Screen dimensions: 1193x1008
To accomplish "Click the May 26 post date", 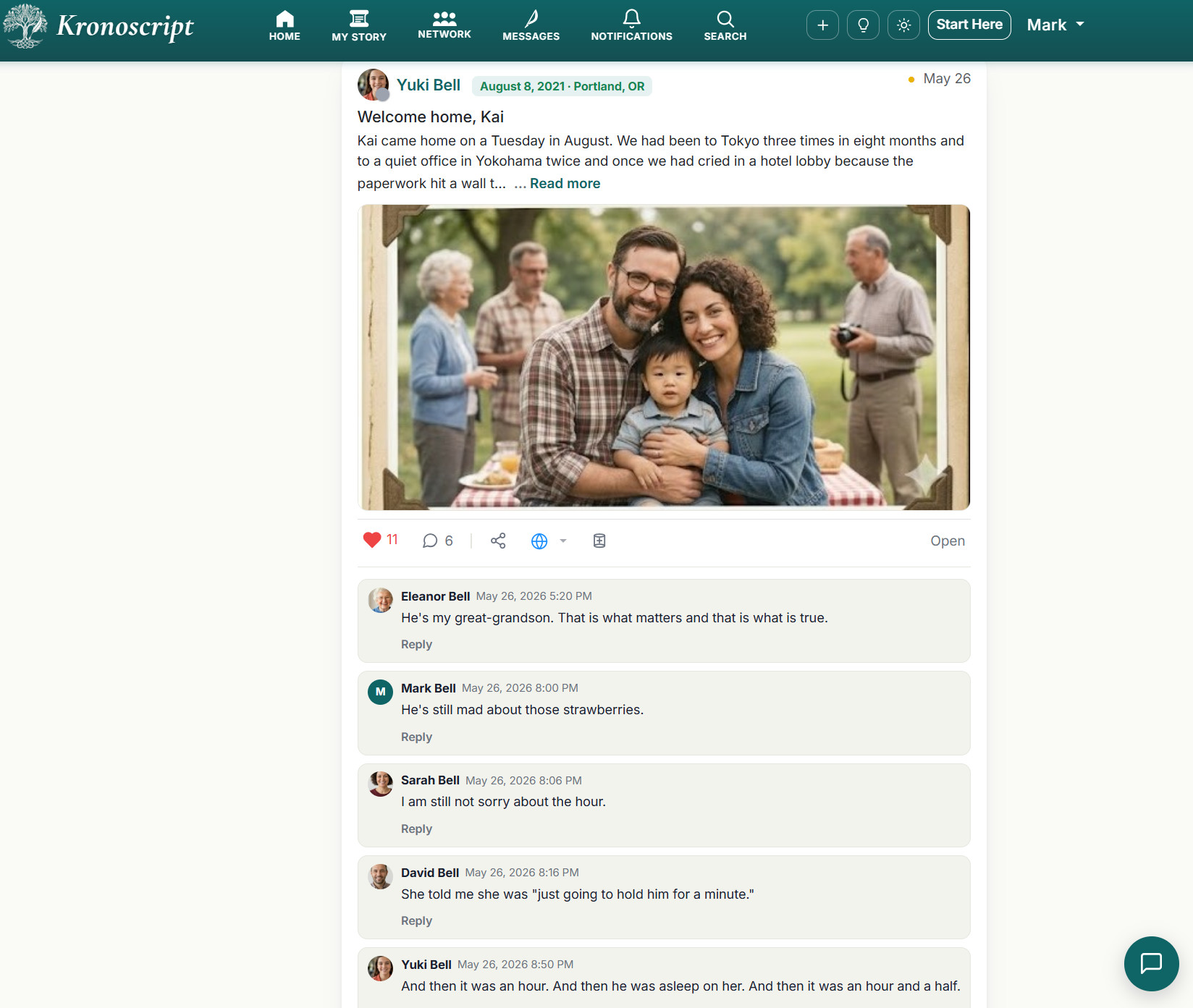I will click(x=947, y=79).
